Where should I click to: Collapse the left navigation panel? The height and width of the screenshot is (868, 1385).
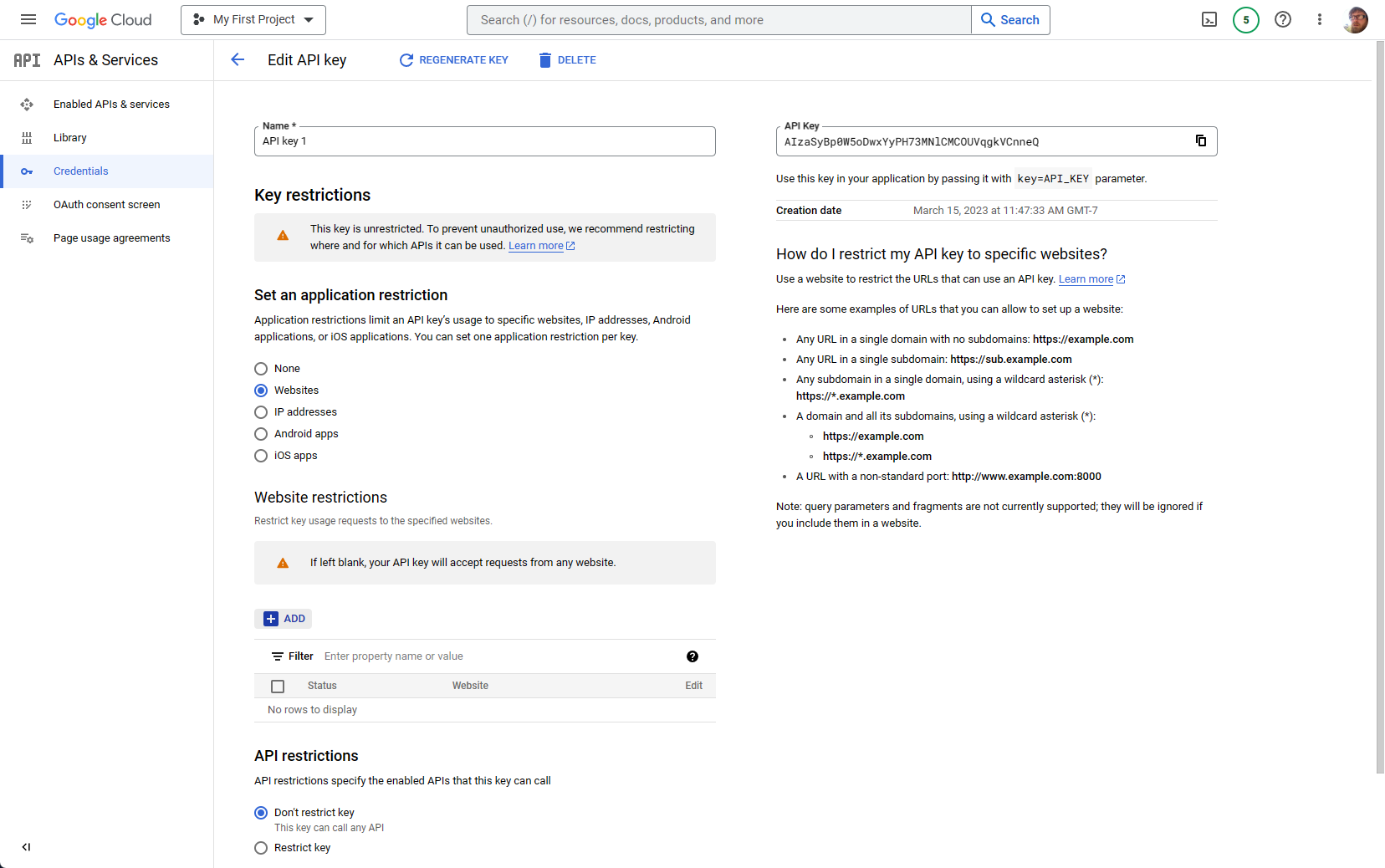[x=26, y=847]
